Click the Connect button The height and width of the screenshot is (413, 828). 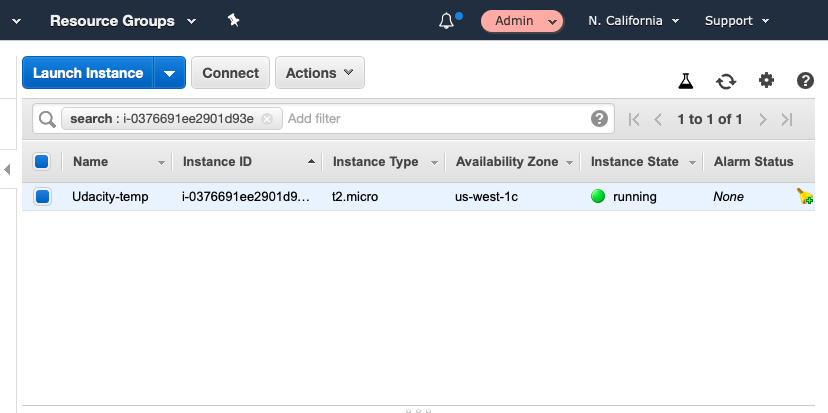(x=230, y=73)
